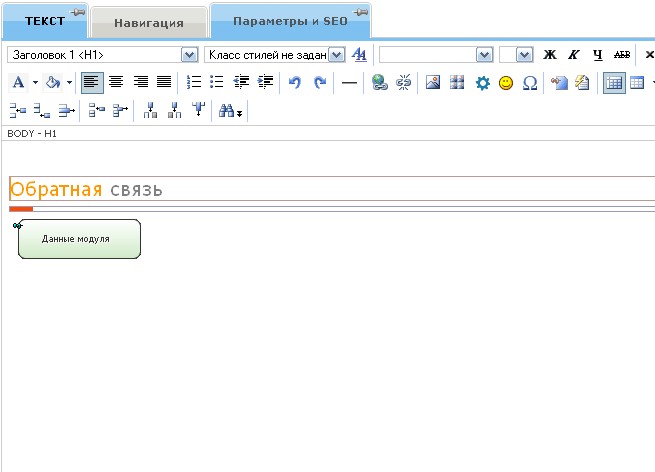The height and width of the screenshot is (472, 655).
Task: Click the undo arrow icon
Action: (x=294, y=83)
